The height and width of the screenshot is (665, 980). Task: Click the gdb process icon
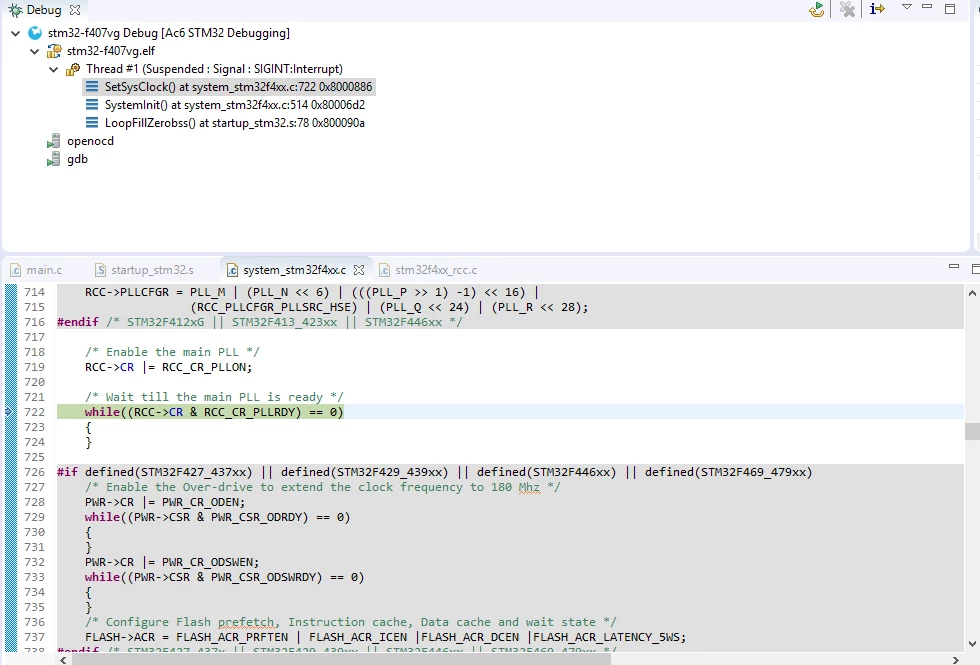click(54, 159)
